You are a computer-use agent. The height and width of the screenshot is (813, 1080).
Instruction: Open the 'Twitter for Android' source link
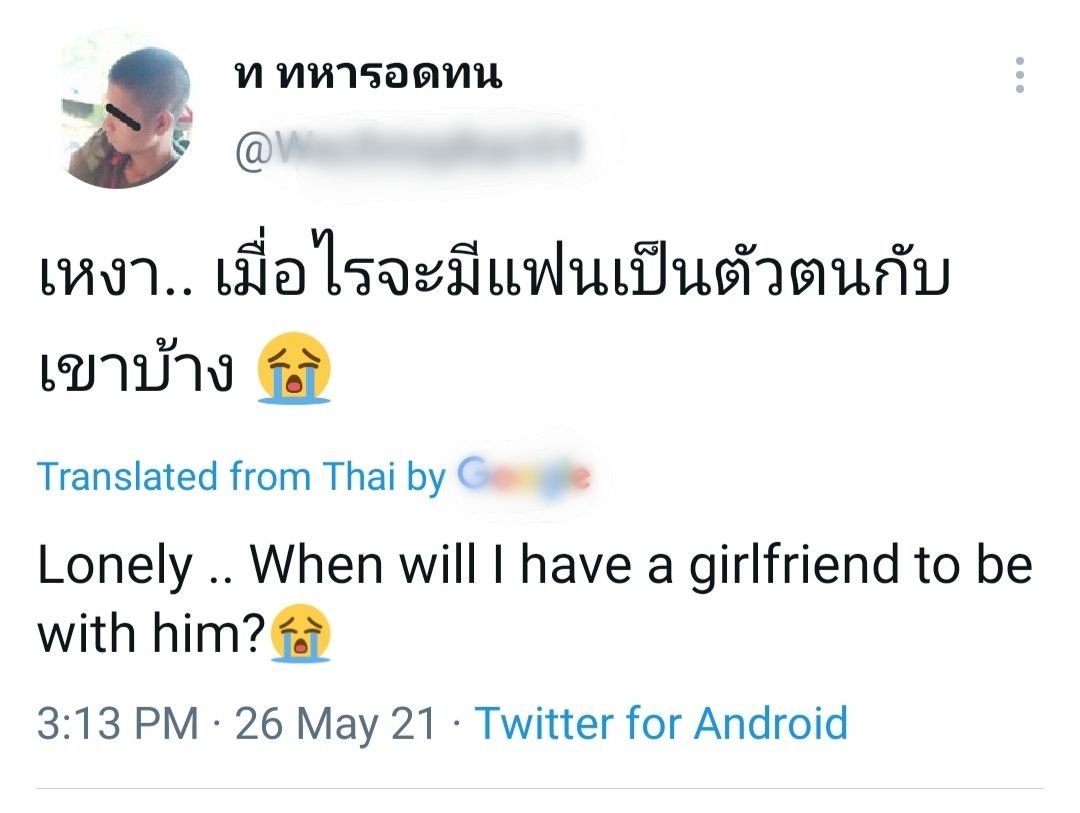(661, 723)
